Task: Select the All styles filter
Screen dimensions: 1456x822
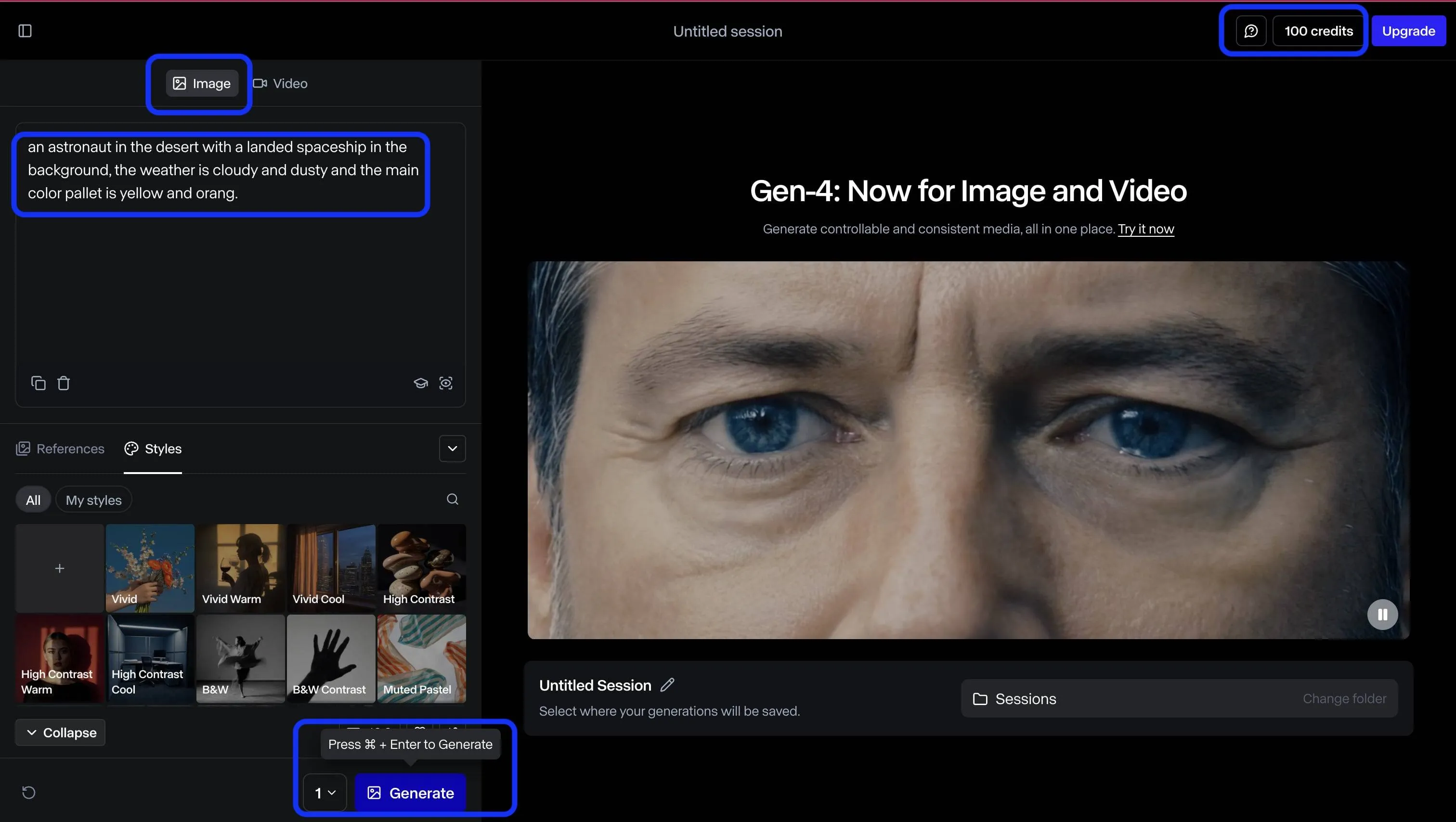Action: point(33,500)
